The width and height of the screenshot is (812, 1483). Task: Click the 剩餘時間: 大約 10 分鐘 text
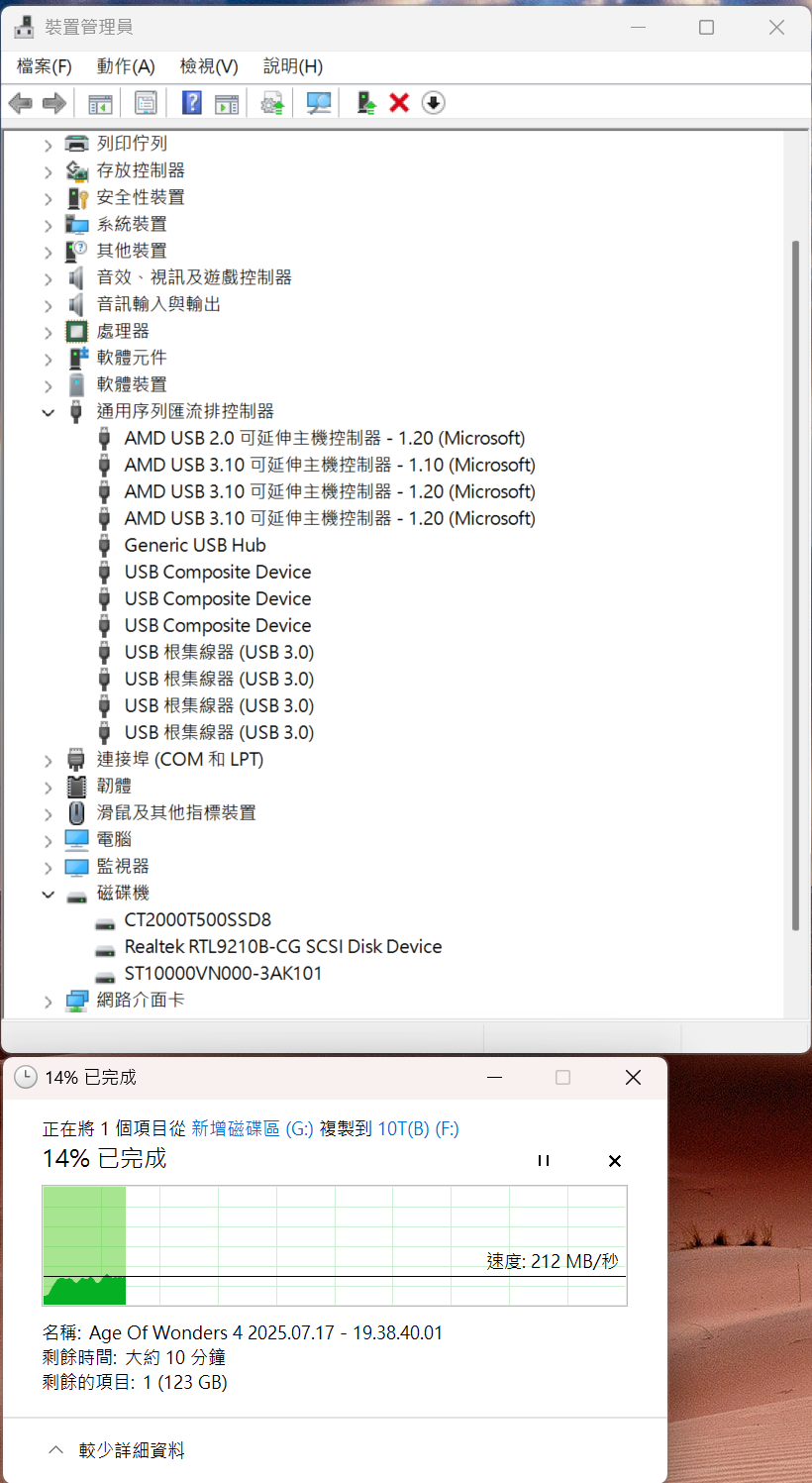click(x=134, y=1357)
